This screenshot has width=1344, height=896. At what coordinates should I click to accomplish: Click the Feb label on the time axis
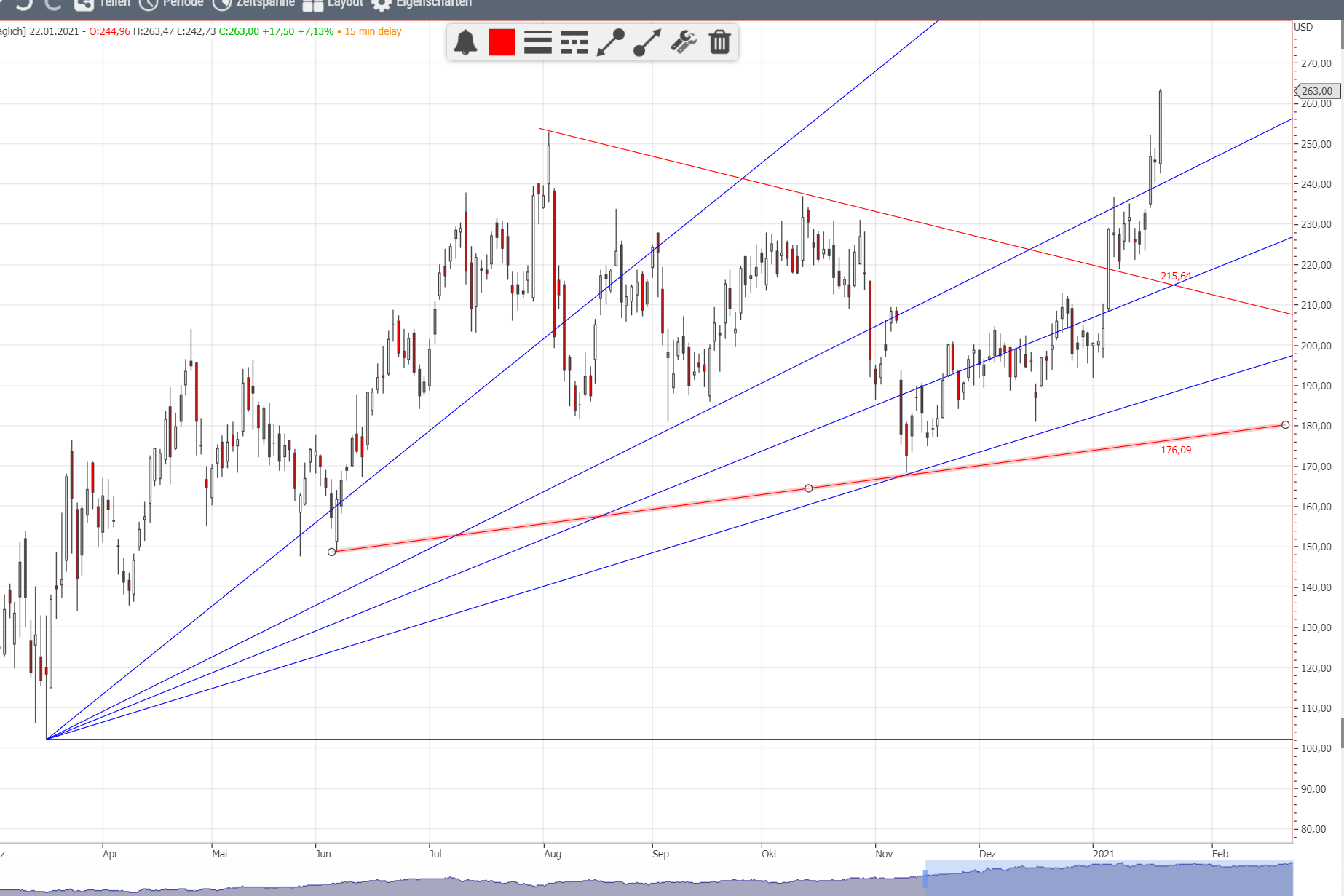pos(1220,854)
